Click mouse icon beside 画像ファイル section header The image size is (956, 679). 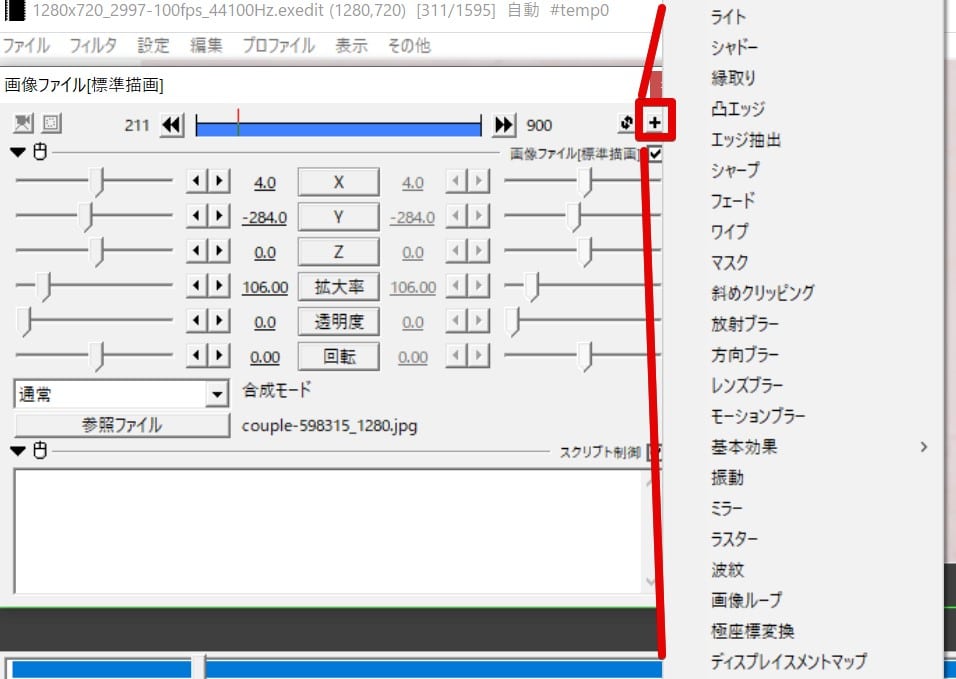coord(40,151)
